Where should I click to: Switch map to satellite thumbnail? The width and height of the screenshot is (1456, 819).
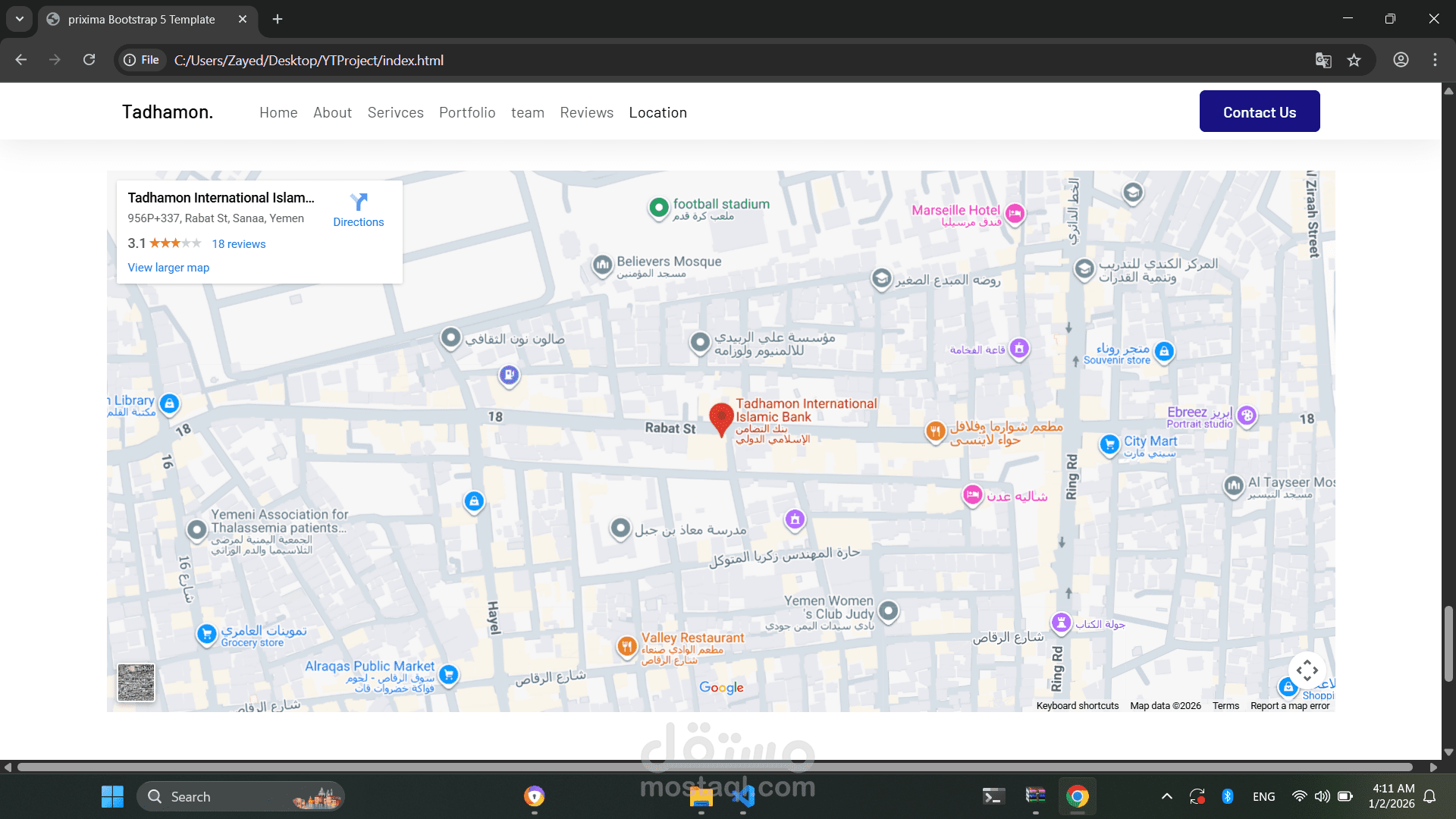coord(136,682)
